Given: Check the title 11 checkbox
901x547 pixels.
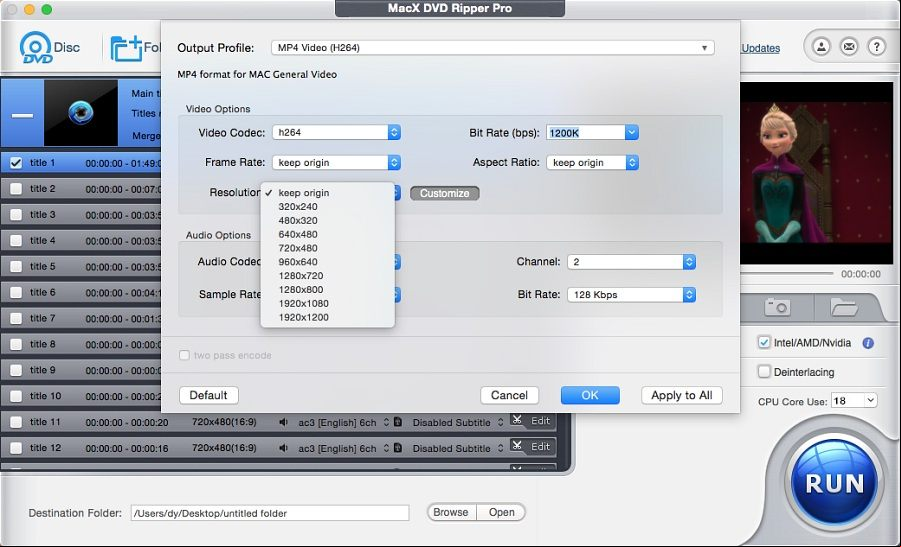Looking at the screenshot, I should [16, 422].
